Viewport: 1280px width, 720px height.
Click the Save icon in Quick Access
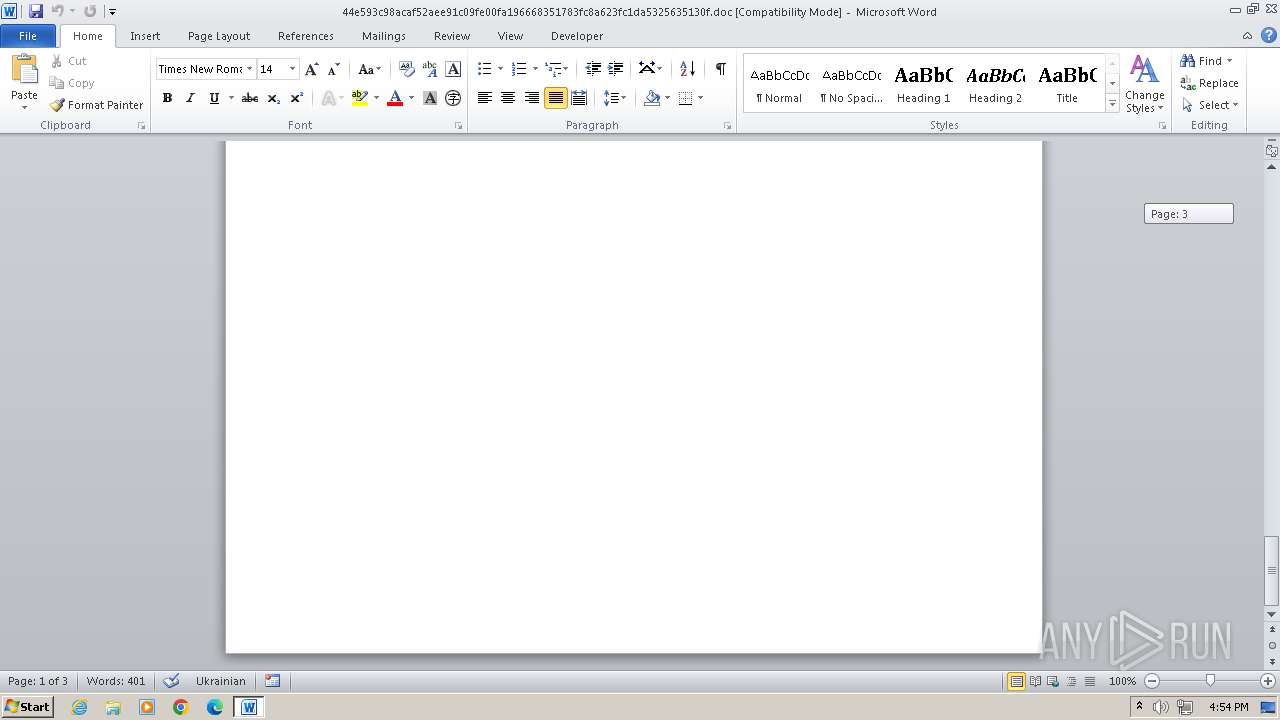pos(36,11)
